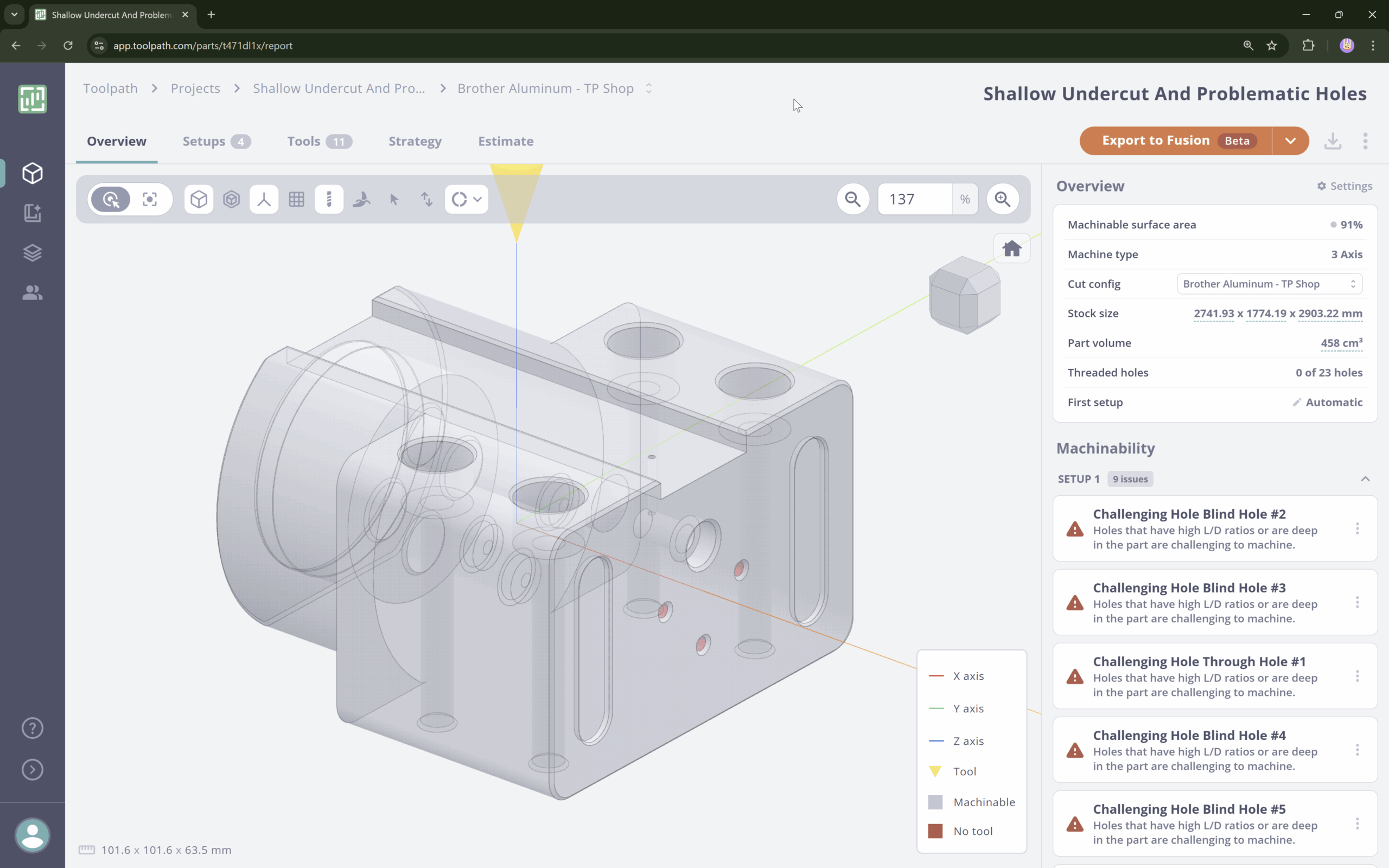Click the home view icon

pyautogui.click(x=1011, y=248)
